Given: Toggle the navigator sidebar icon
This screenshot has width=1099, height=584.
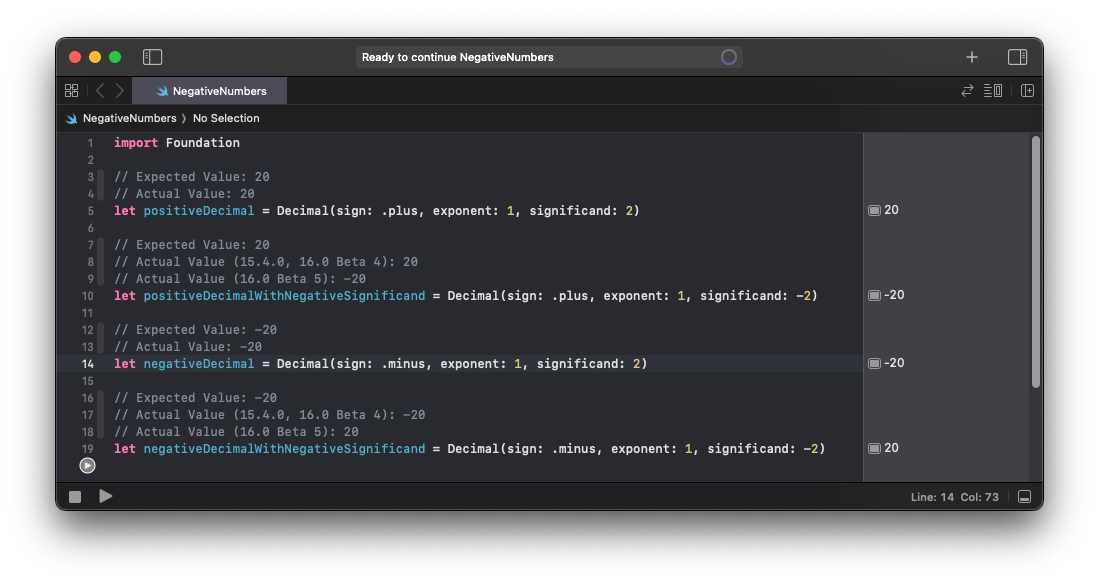Looking at the screenshot, I should pyautogui.click(x=152, y=57).
